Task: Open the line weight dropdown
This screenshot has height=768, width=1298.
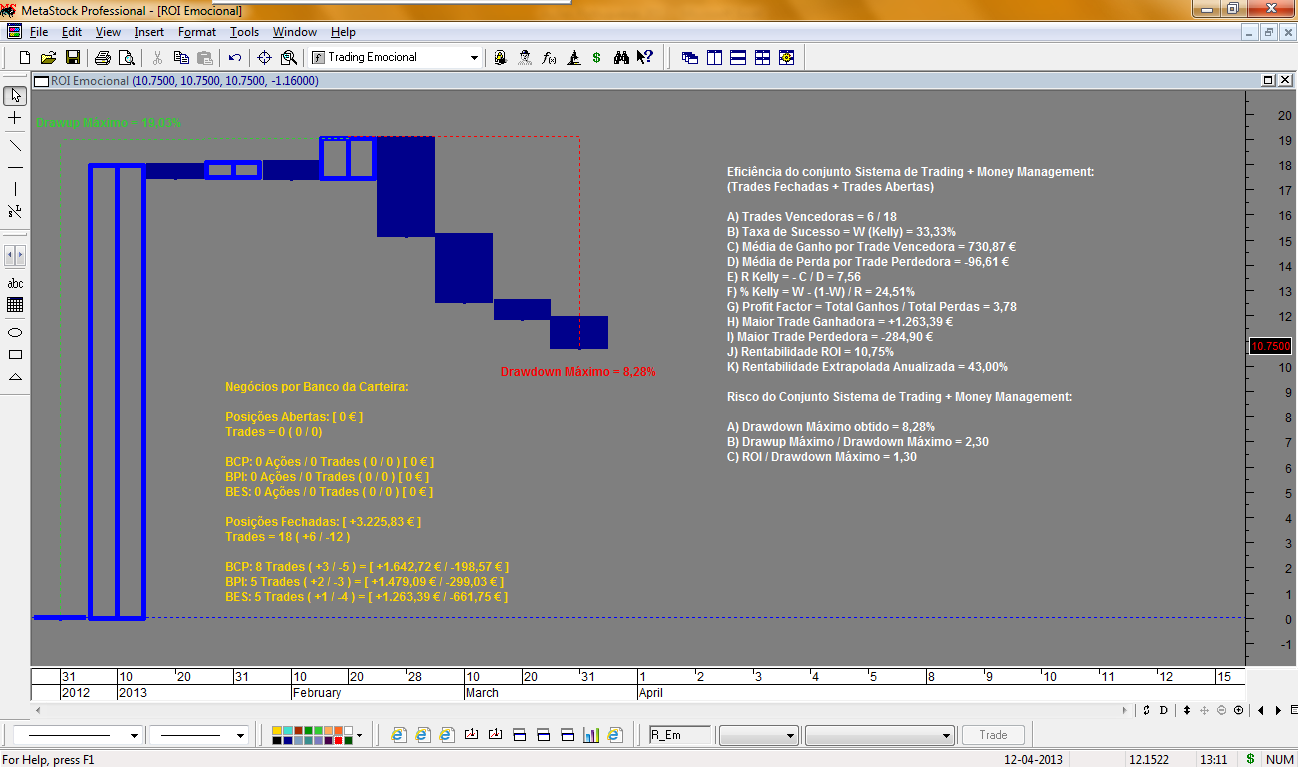Action: tap(240, 735)
